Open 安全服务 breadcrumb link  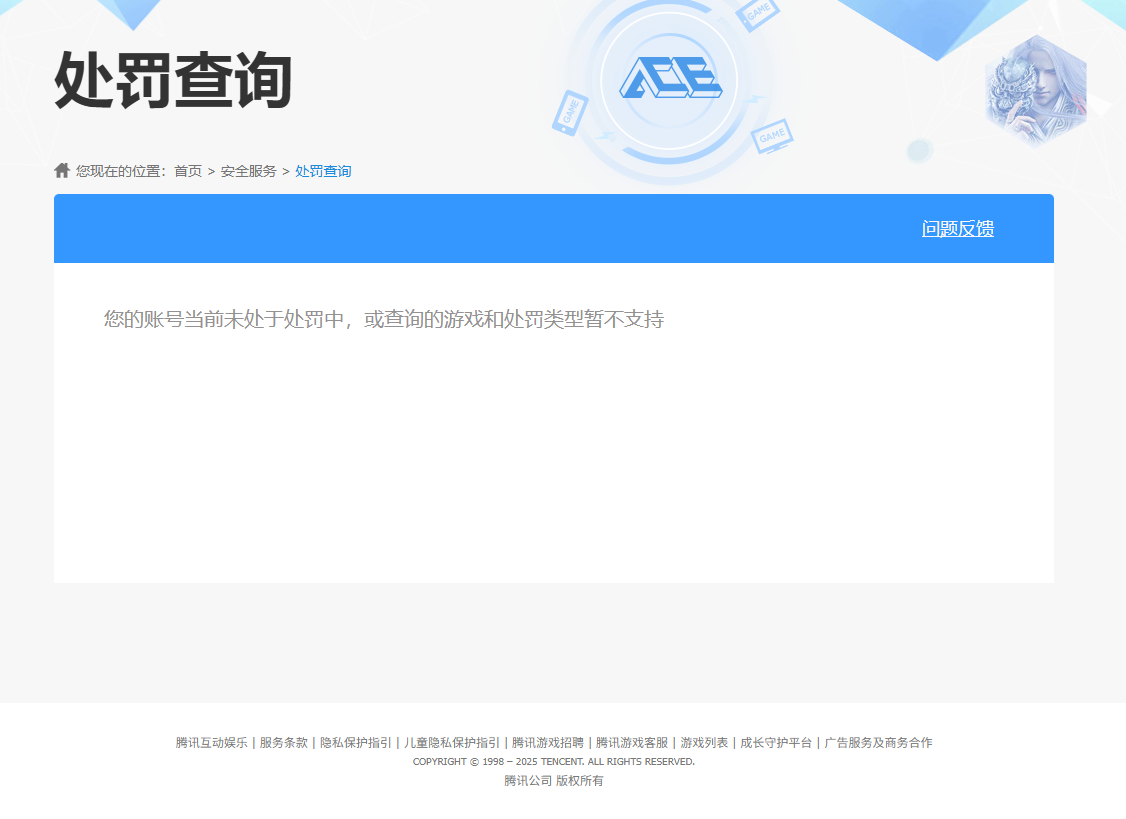pyautogui.click(x=248, y=171)
